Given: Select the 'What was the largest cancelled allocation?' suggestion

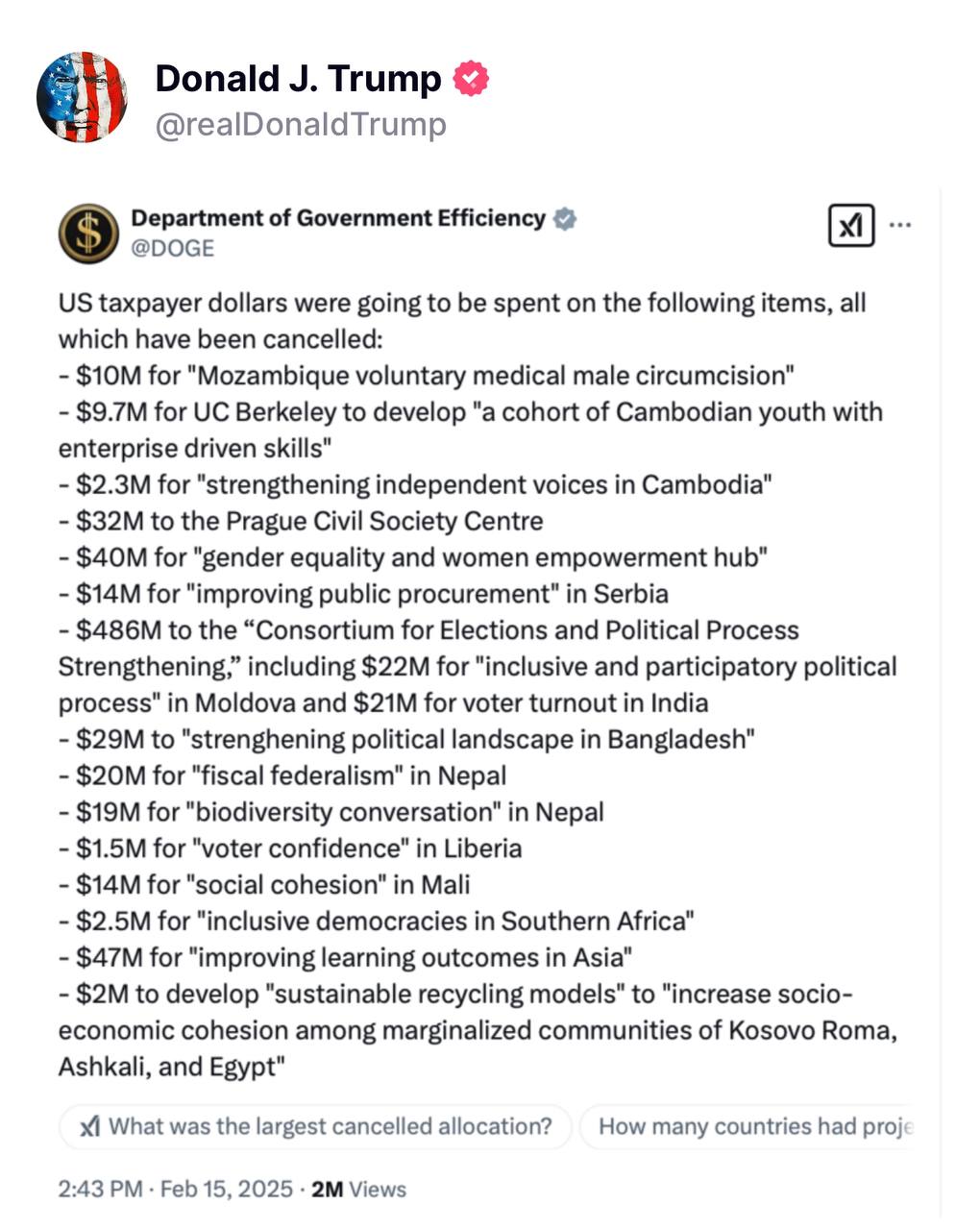Looking at the screenshot, I should (315, 1126).
